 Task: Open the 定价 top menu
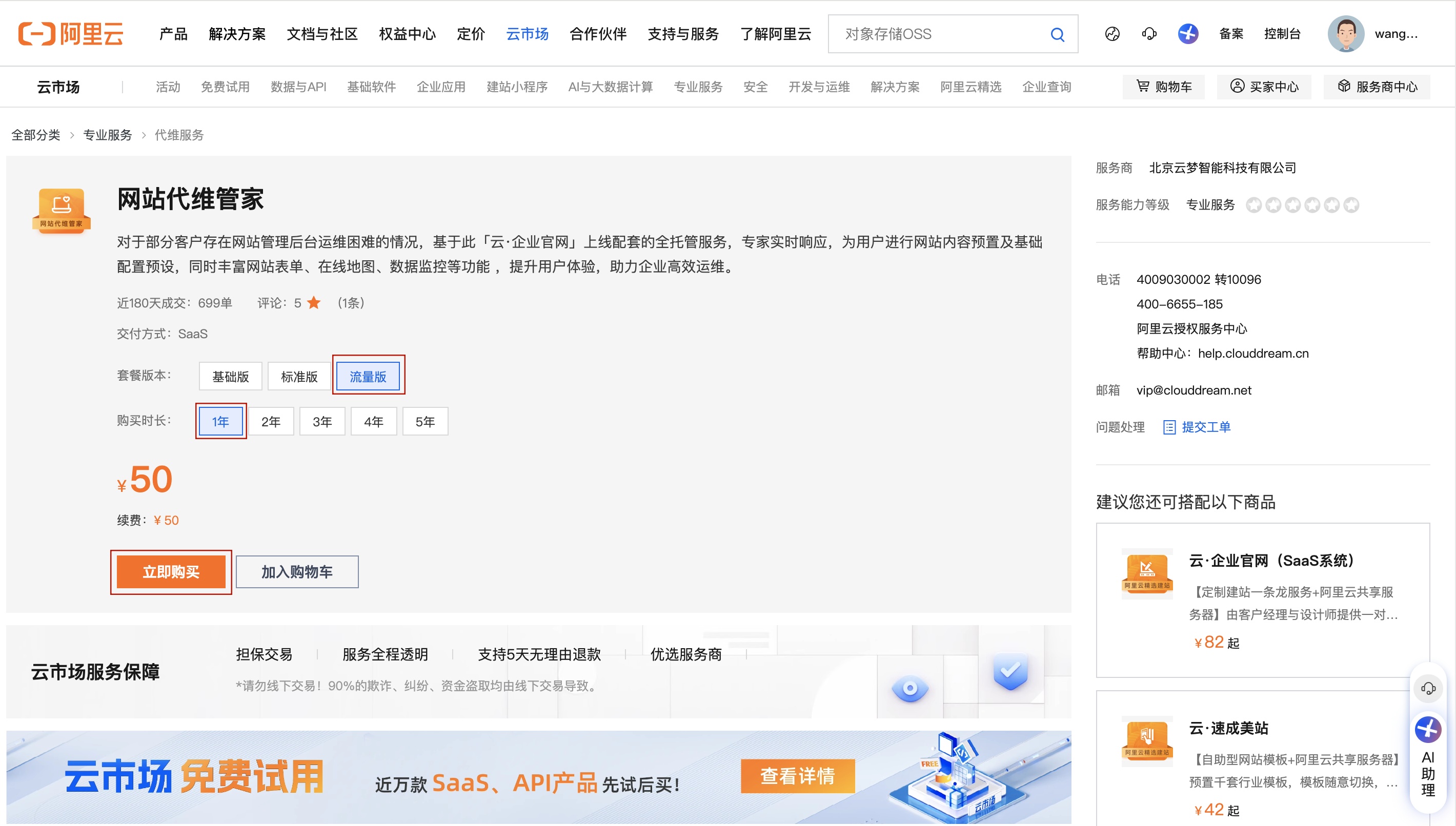471,34
